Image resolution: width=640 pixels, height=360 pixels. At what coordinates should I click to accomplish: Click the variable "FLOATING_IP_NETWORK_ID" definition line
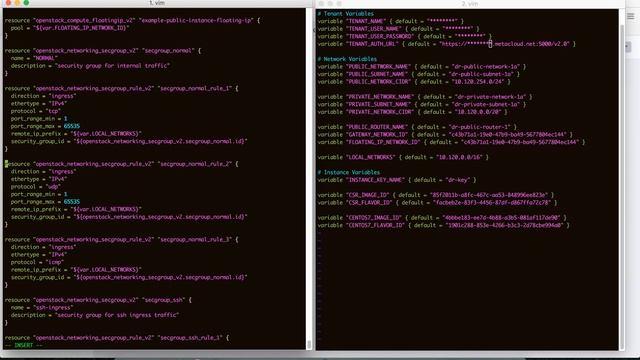pyautogui.click(x=451, y=142)
